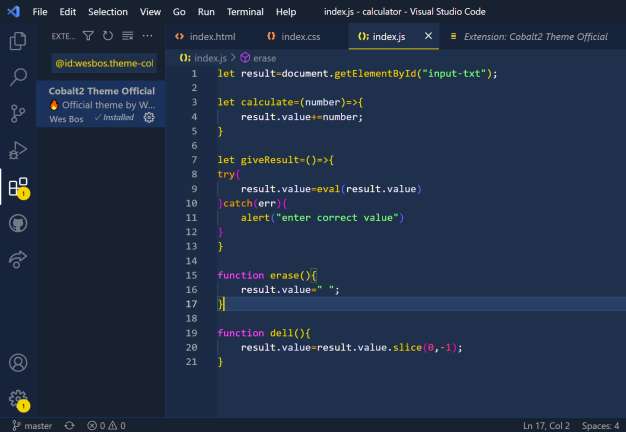Open manage gear for Cobalt2 Theme extension

[149, 117]
